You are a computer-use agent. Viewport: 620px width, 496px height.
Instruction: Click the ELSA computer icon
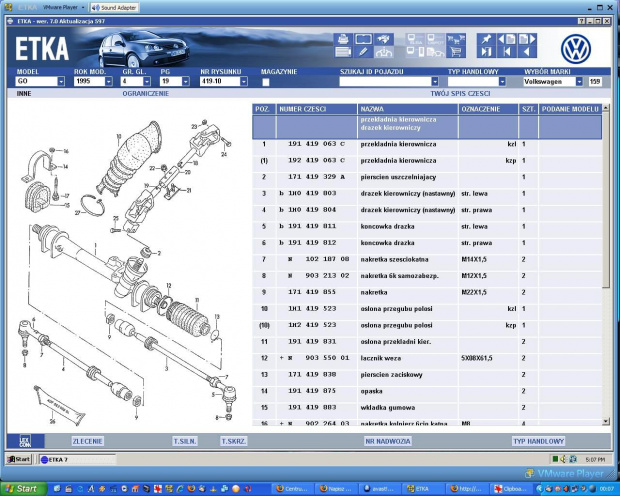[x=416, y=39]
